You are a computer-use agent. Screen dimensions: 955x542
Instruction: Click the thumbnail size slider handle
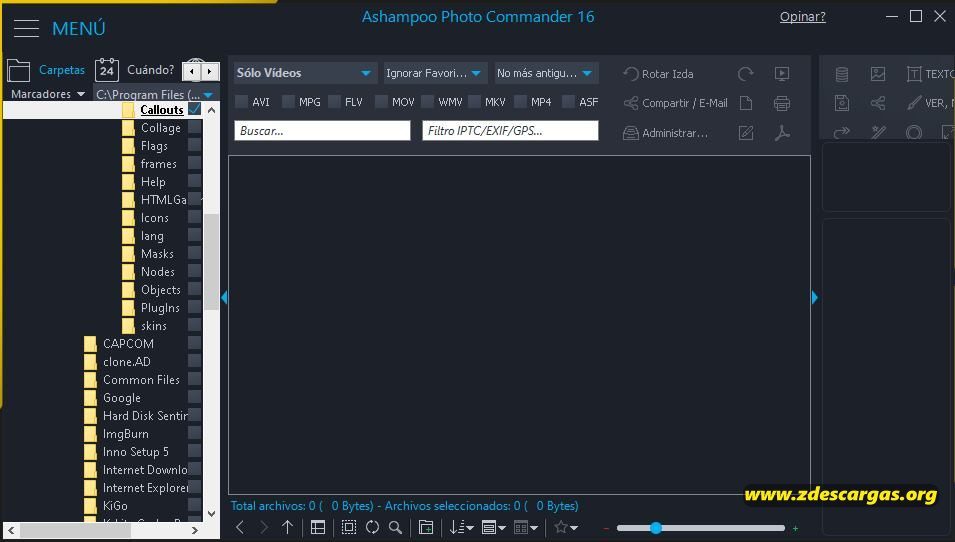(655, 528)
